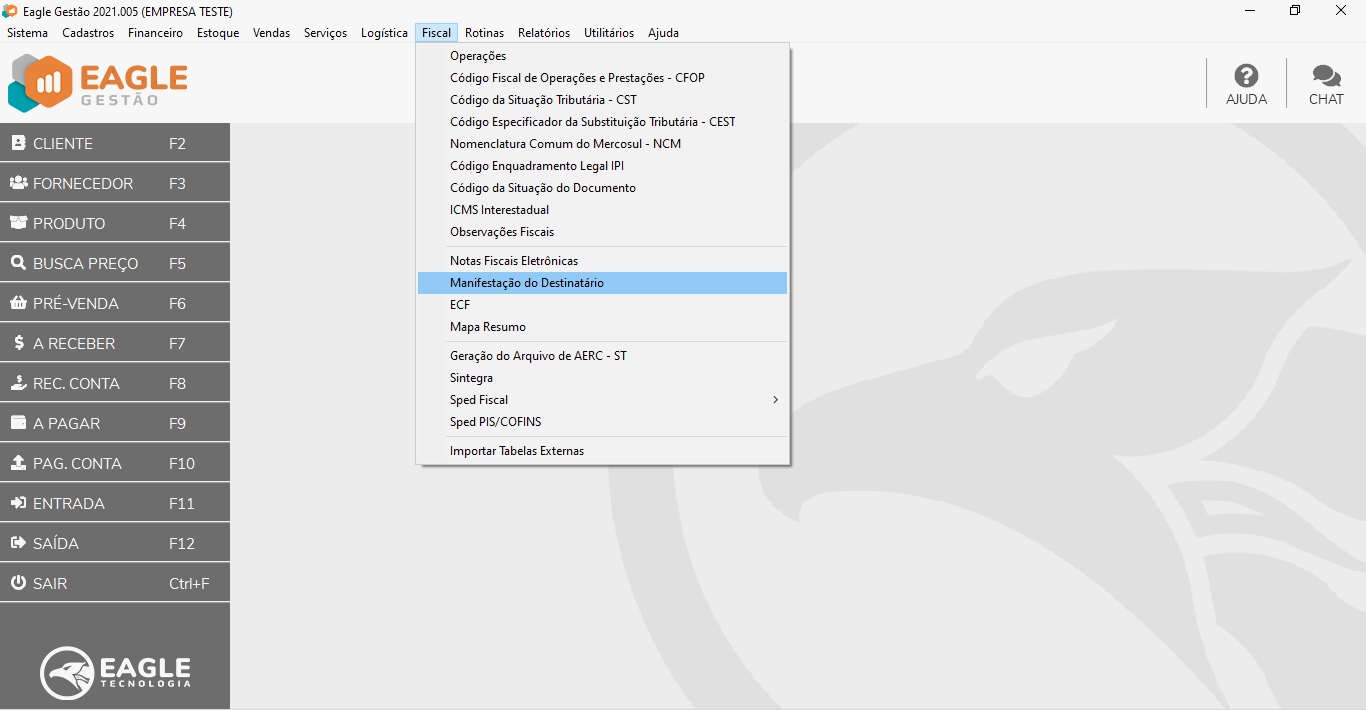Viewport: 1366px width, 710px height.
Task: Expand the Sped Fiscal submenu arrow
Action: coord(775,400)
